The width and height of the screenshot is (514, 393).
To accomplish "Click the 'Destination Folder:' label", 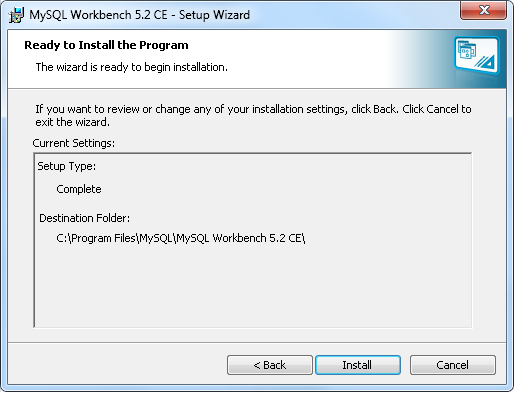I will click(x=85, y=218).
